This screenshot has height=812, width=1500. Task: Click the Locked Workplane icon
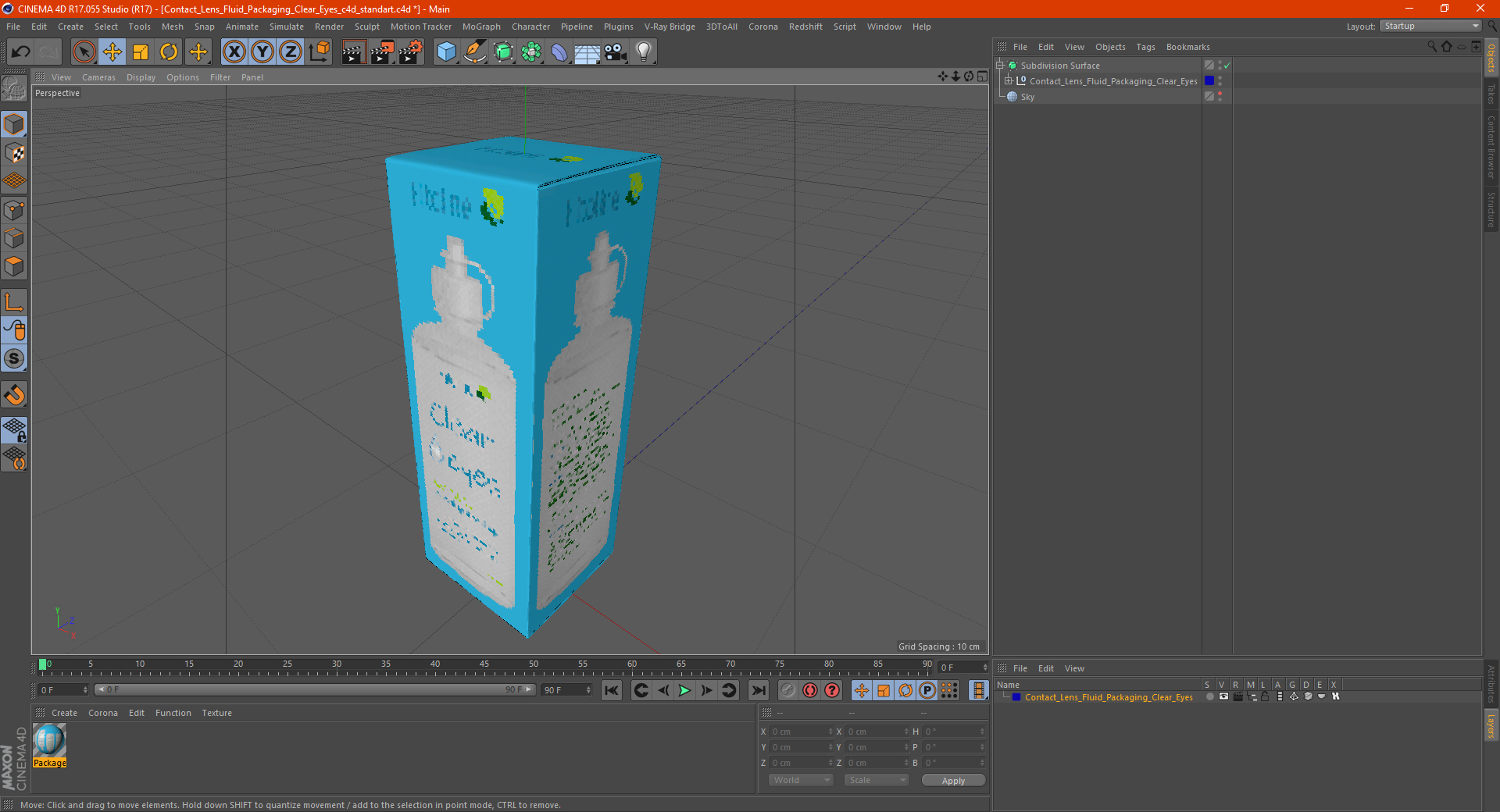14,429
